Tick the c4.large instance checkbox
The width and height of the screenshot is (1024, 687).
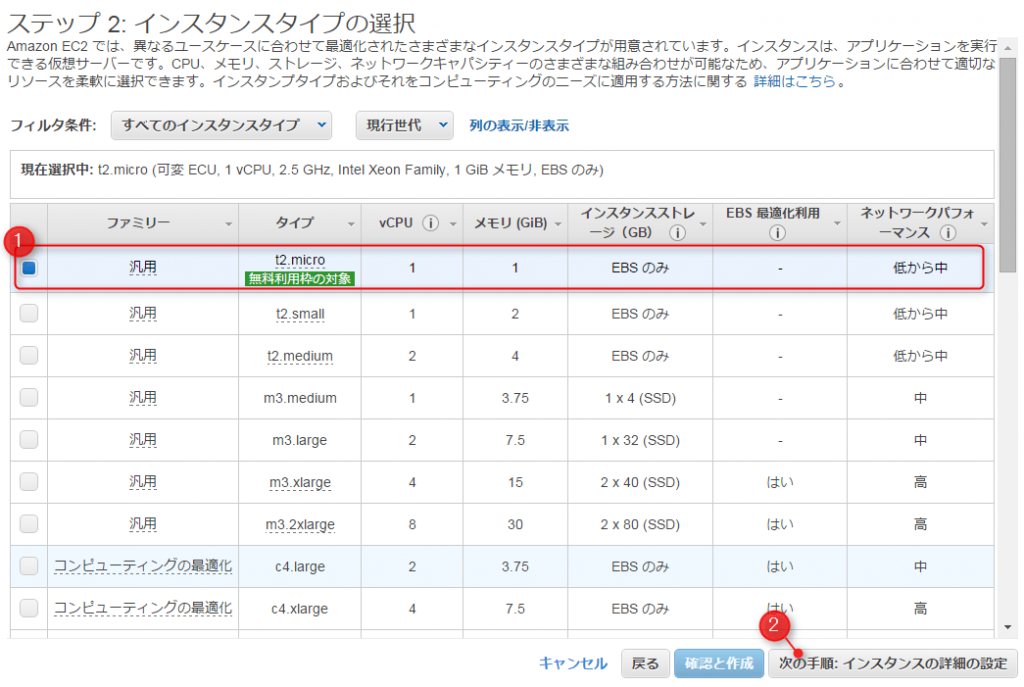(29, 566)
